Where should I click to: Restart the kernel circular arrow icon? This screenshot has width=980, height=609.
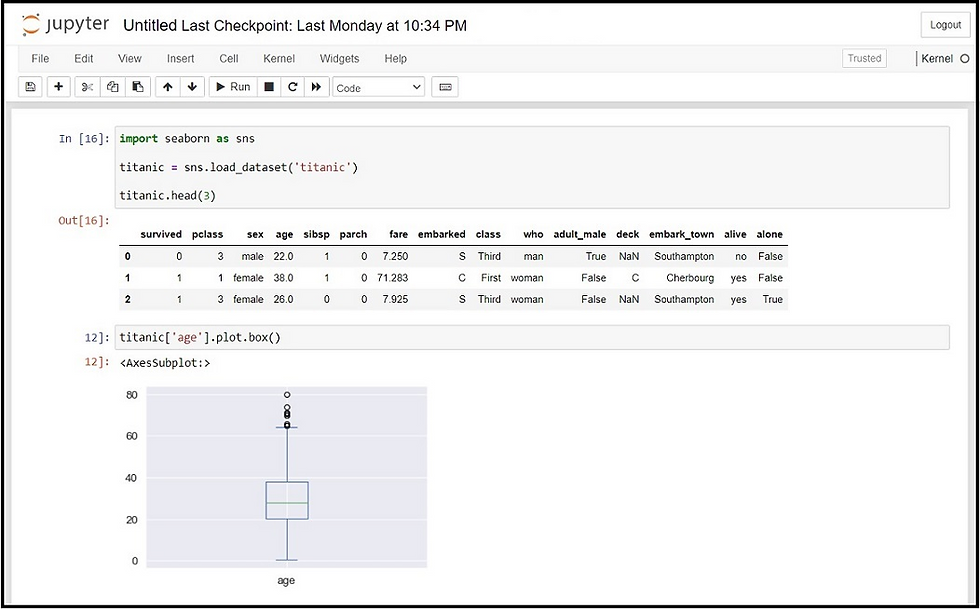pos(292,87)
